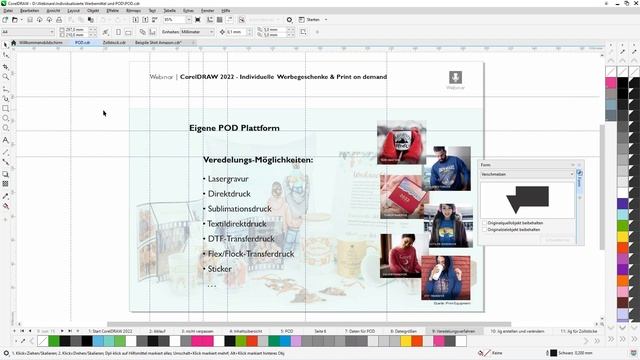Viewport: 640px width, 360px height.
Task: Go to page tab '1: Start CorelDRAW 2022'
Action: (111, 331)
